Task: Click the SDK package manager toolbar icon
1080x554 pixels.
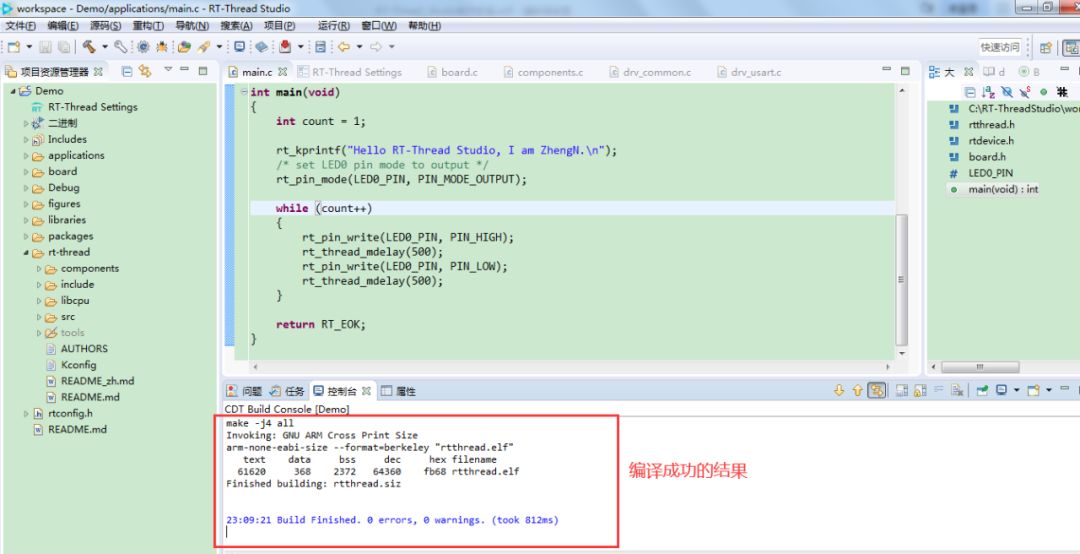Action: 184,47
